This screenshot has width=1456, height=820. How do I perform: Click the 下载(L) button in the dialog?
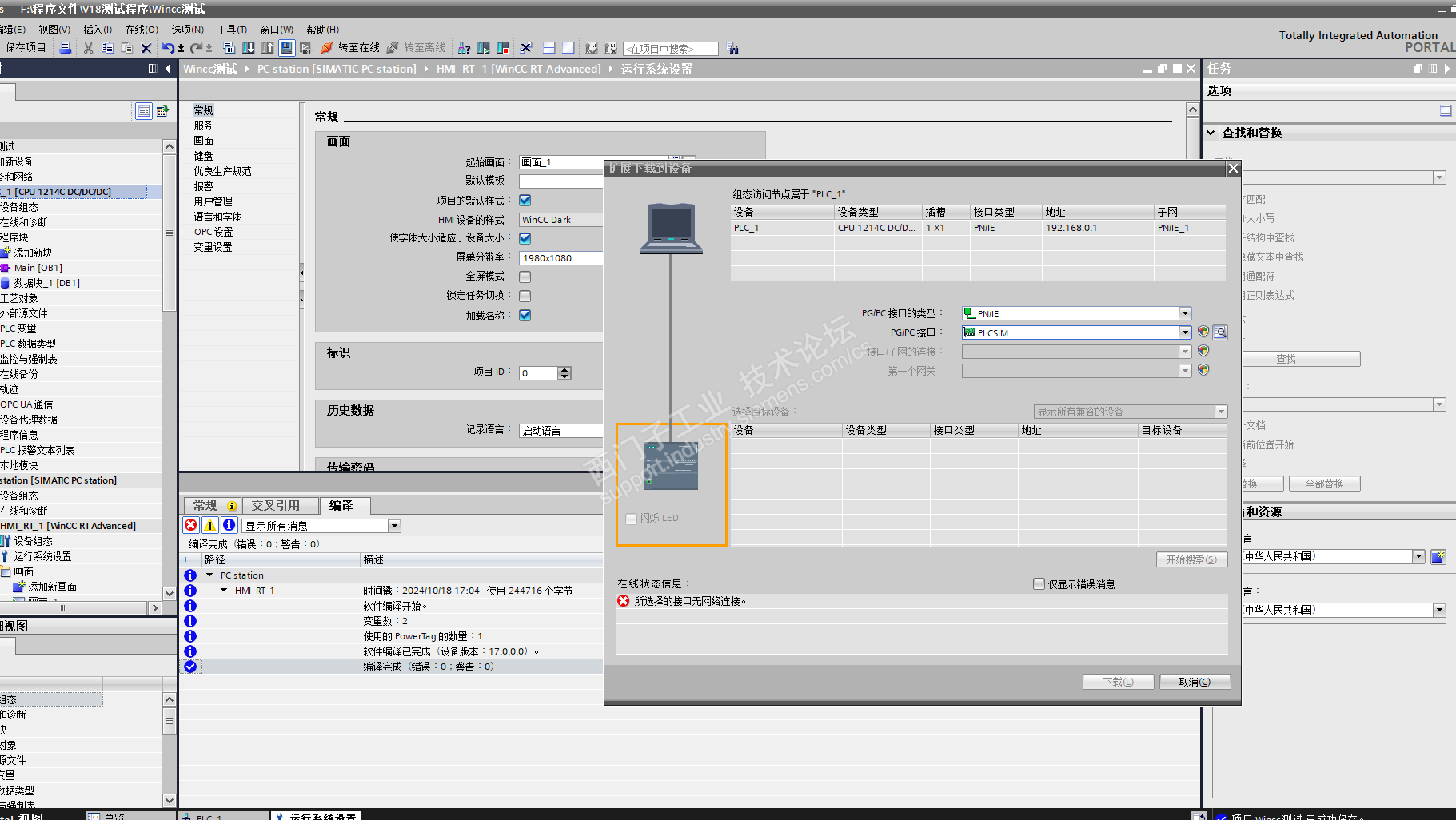pos(1119,682)
